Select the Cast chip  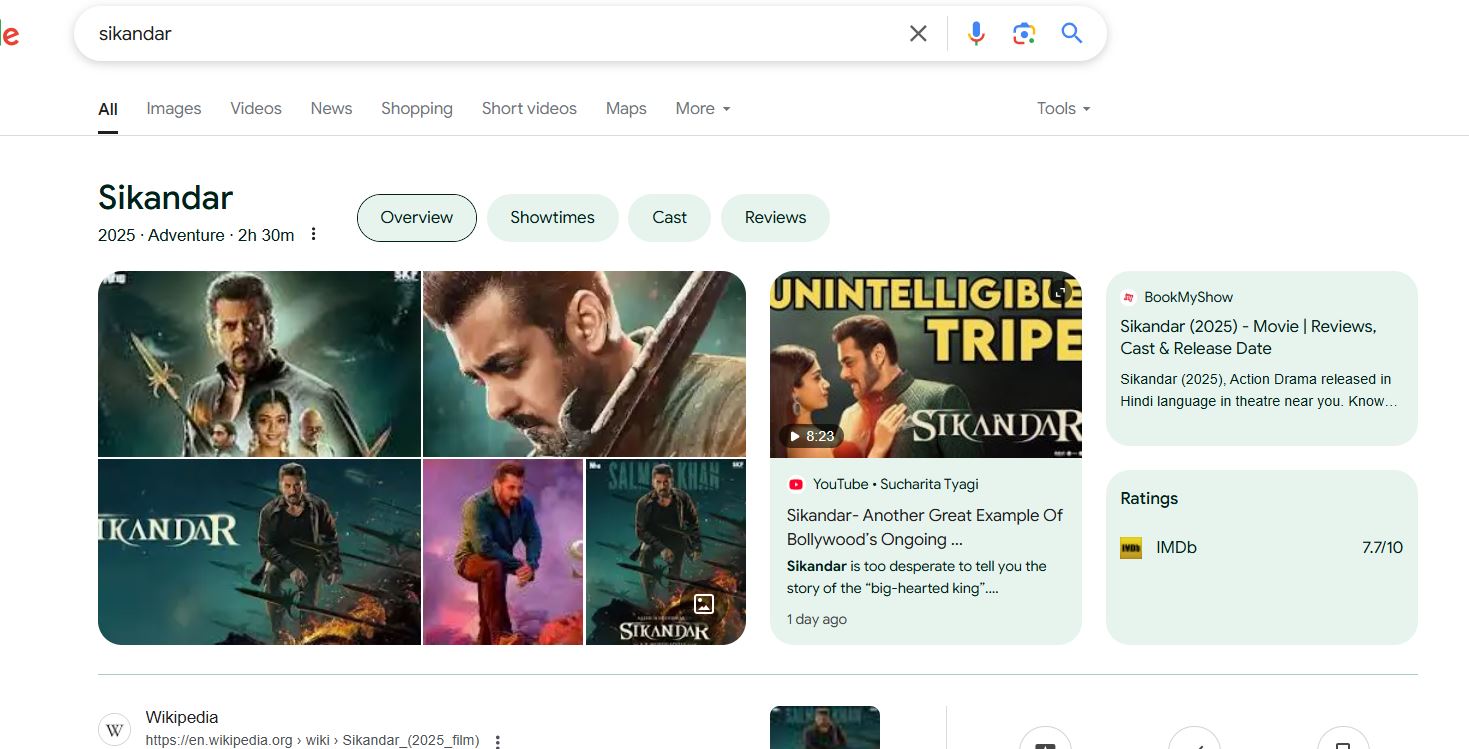pos(669,217)
